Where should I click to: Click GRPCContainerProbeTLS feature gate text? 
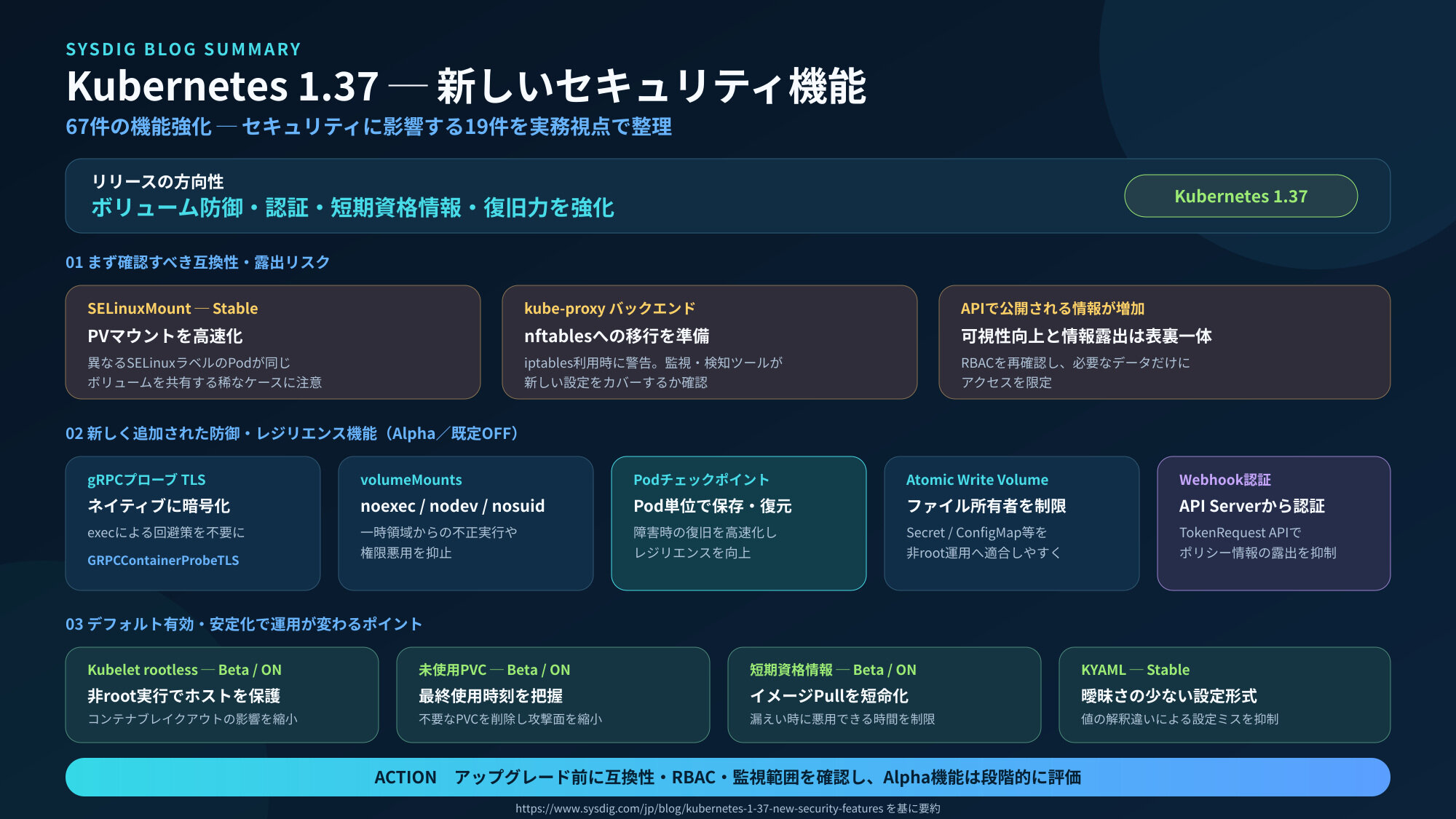tap(163, 560)
